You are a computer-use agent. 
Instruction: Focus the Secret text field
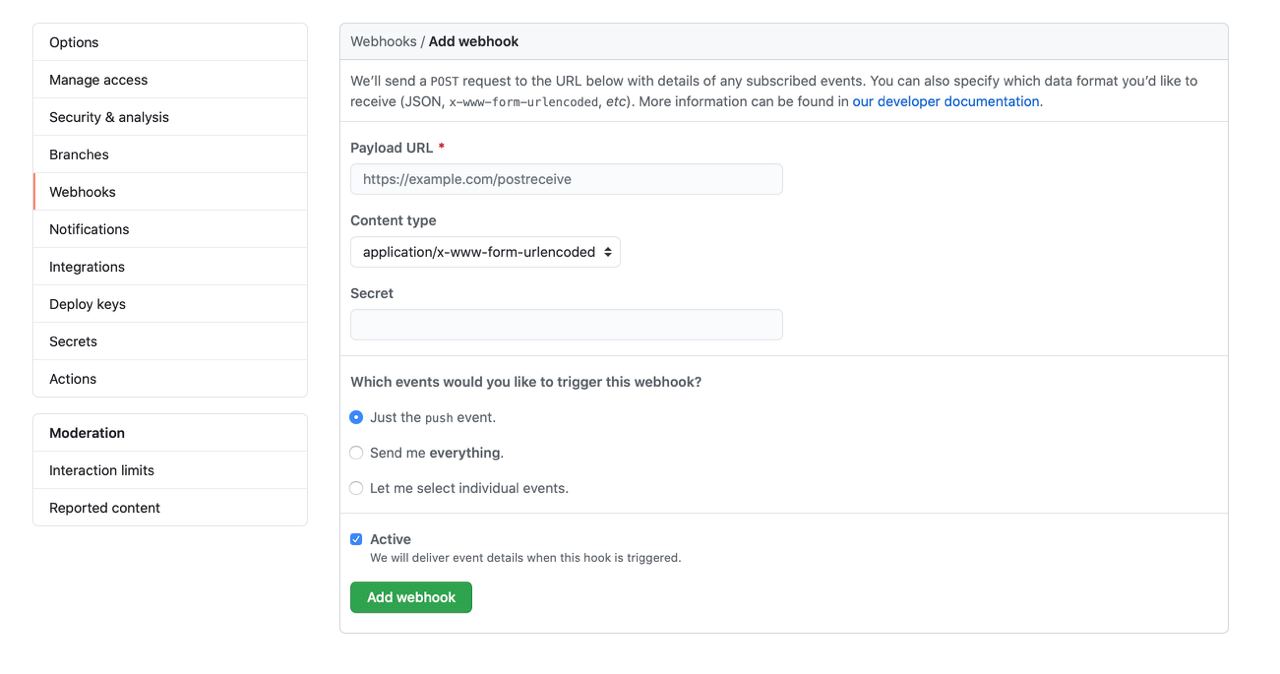[x=566, y=325]
